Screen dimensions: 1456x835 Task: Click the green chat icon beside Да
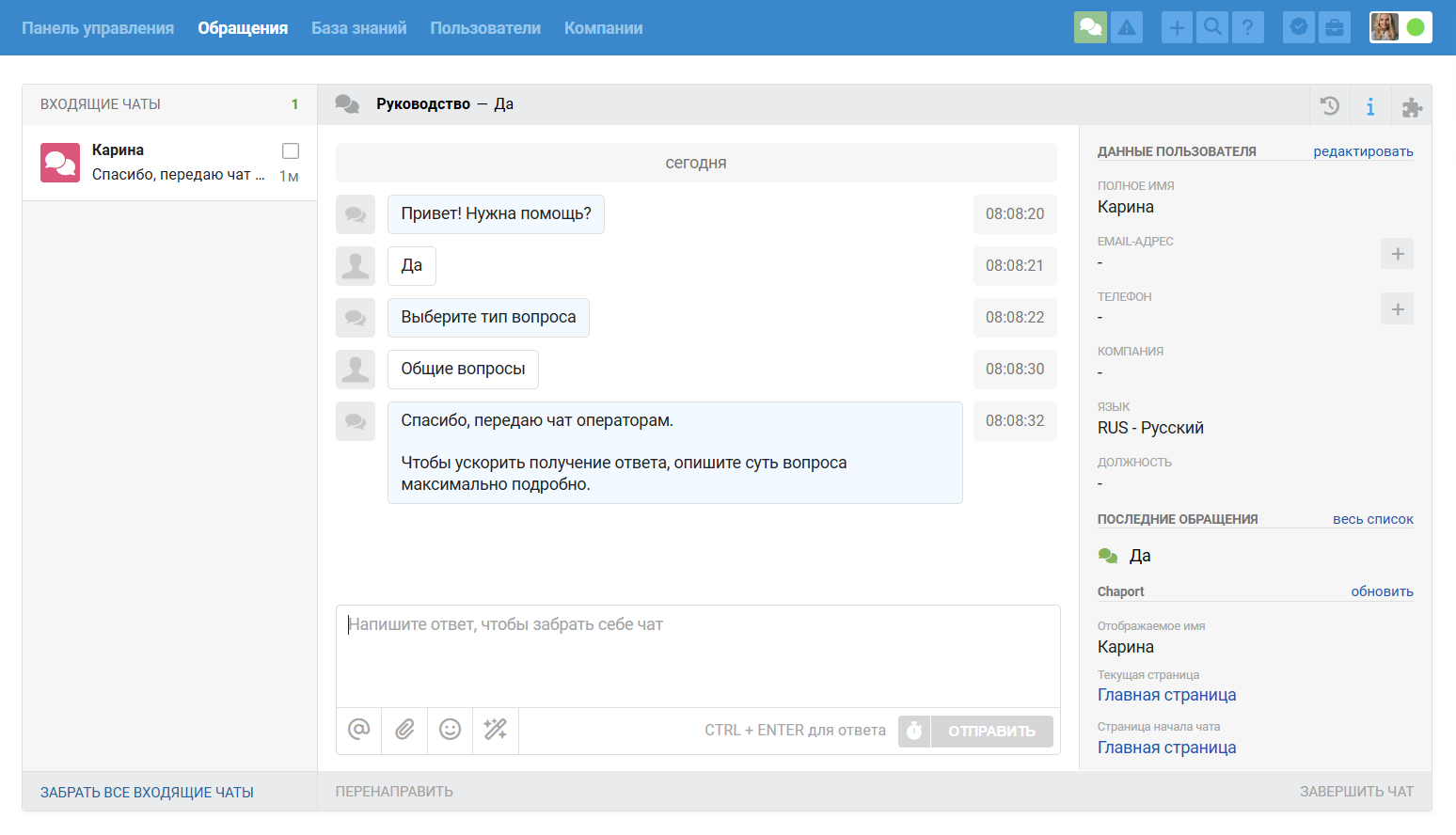coord(1108,556)
